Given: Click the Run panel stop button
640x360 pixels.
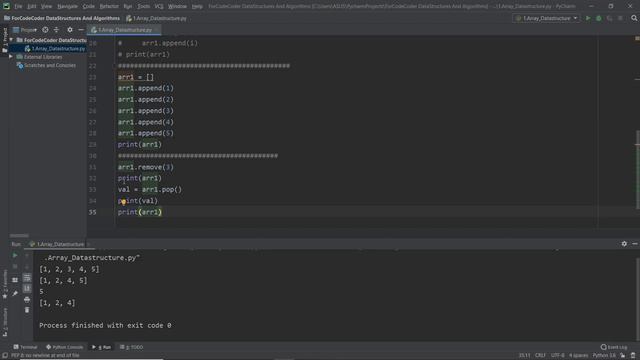Looking at the screenshot, I should pyautogui.click(x=15, y=267).
